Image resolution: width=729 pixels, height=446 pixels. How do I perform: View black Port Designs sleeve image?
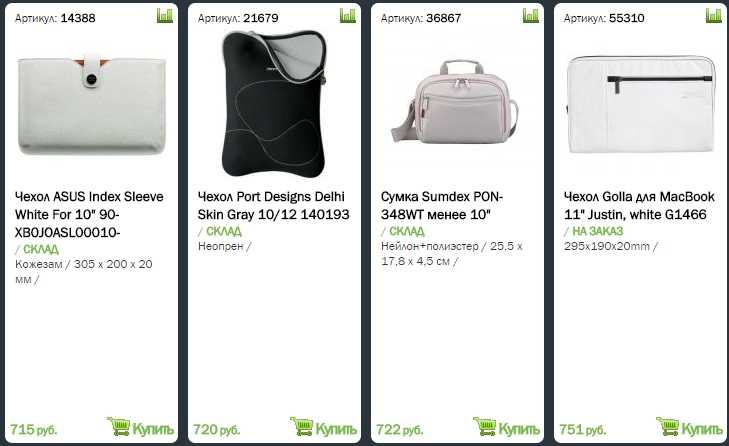pyautogui.click(x=273, y=104)
